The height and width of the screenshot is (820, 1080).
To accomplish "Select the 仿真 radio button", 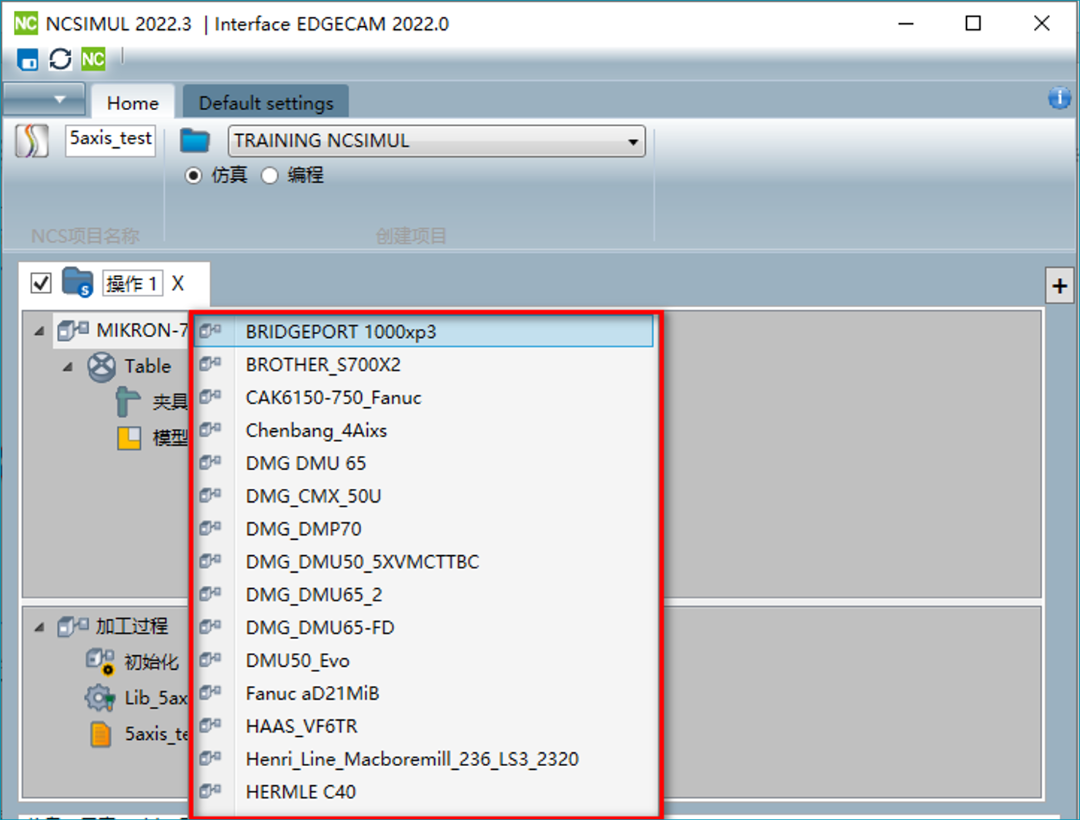I will point(194,176).
